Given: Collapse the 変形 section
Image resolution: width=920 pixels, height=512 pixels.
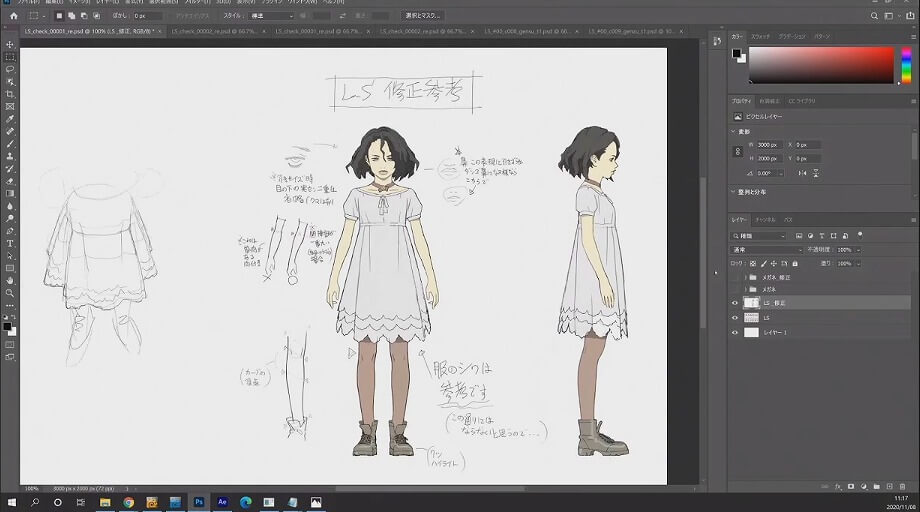Looking at the screenshot, I should (733, 131).
